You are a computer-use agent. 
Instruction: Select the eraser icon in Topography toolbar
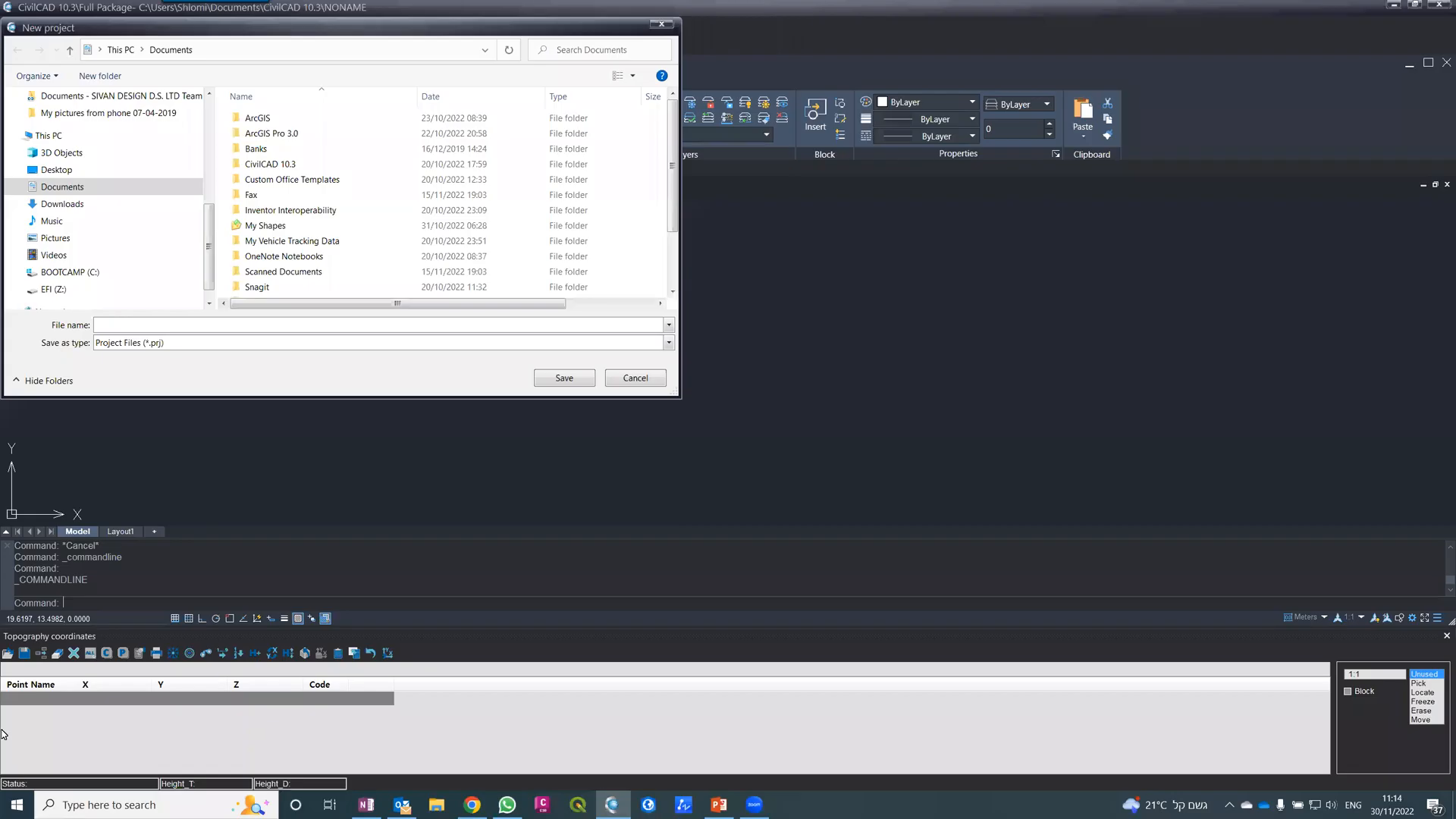[x=58, y=653]
